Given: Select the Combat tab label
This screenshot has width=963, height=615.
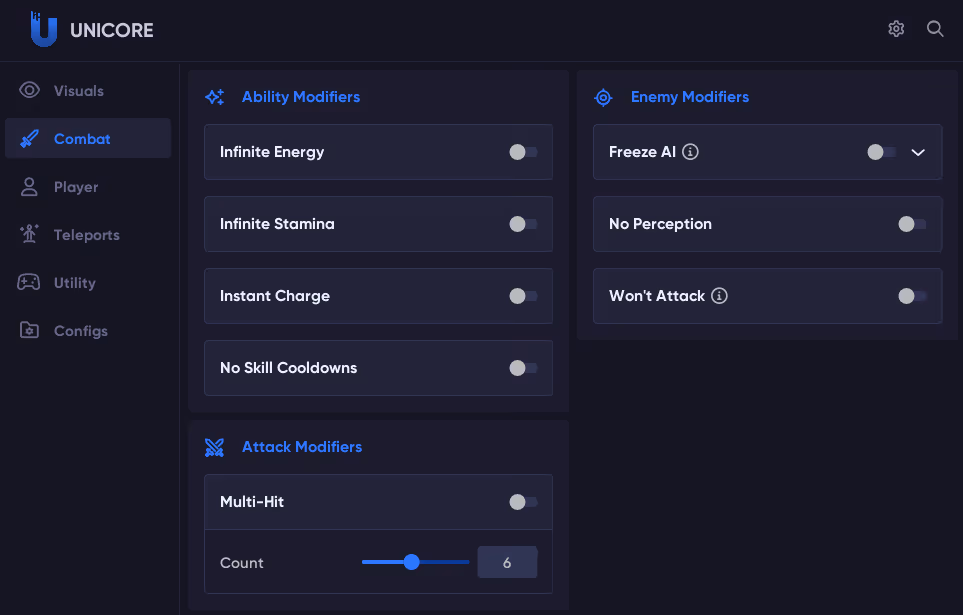Looking at the screenshot, I should 82,139.
